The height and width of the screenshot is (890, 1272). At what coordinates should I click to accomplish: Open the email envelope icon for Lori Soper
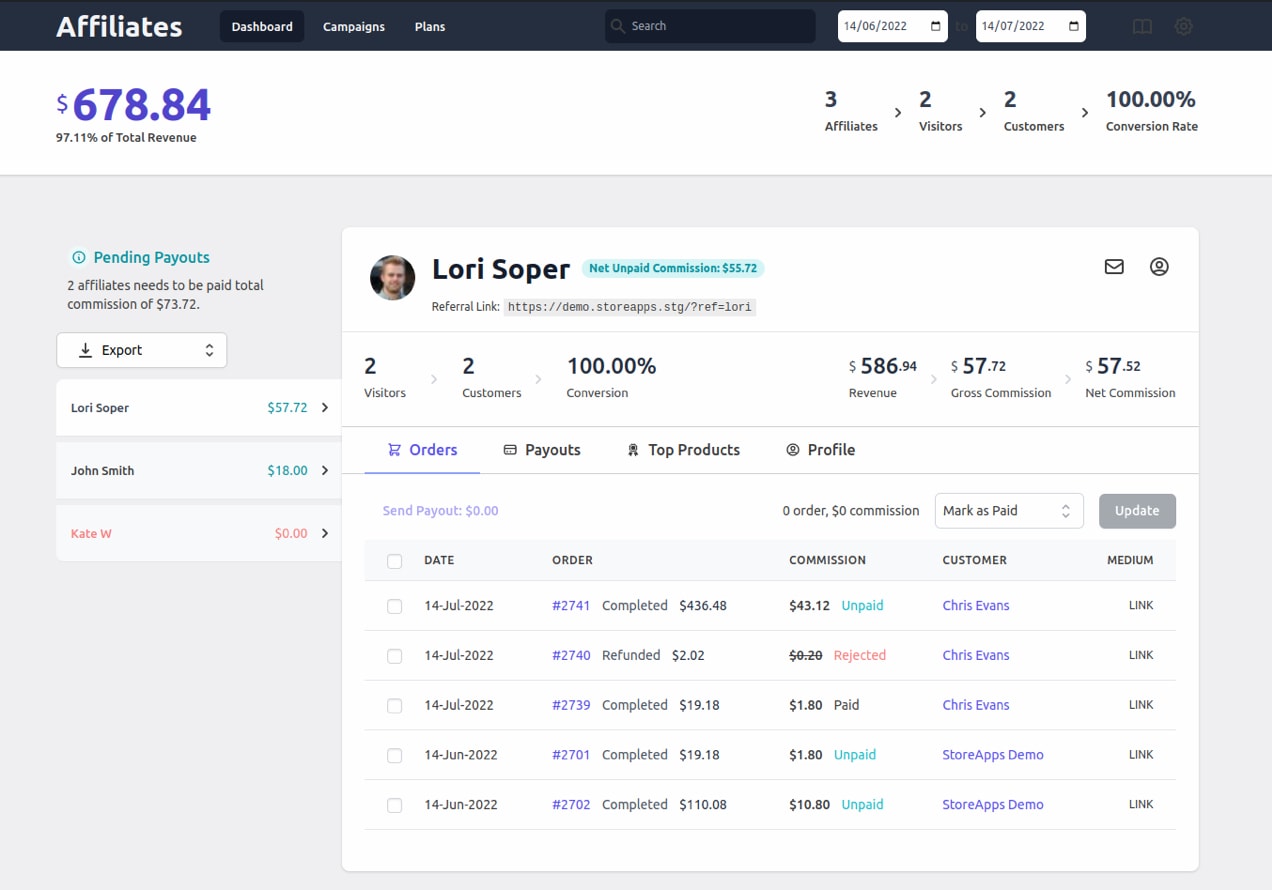(1114, 267)
